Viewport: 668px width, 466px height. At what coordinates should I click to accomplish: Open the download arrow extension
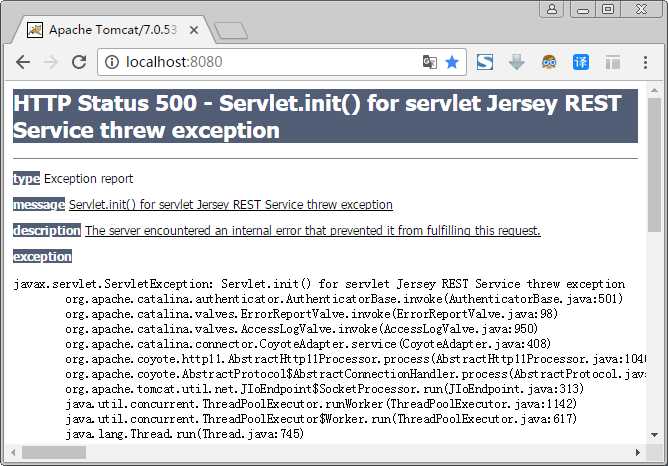click(516, 62)
